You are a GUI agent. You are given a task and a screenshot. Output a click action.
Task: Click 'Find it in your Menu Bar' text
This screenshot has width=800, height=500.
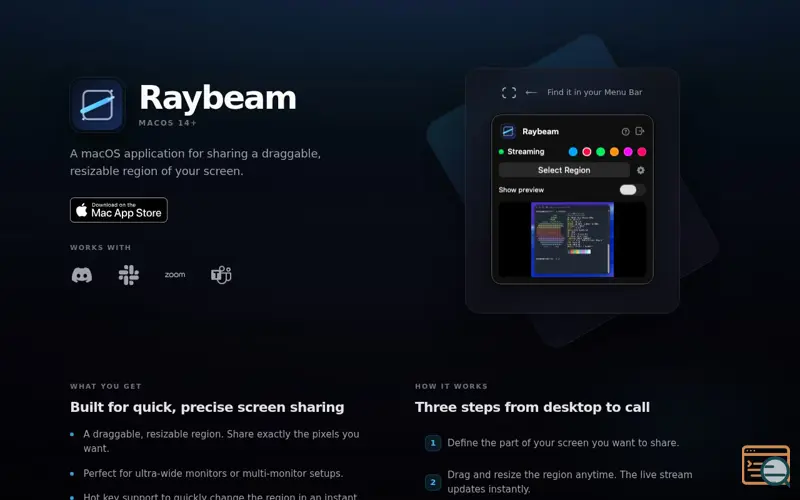click(595, 92)
